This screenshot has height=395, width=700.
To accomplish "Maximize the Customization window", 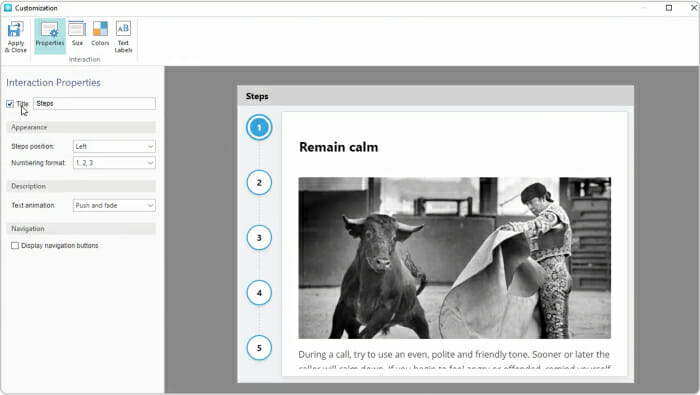I will click(x=669, y=8).
